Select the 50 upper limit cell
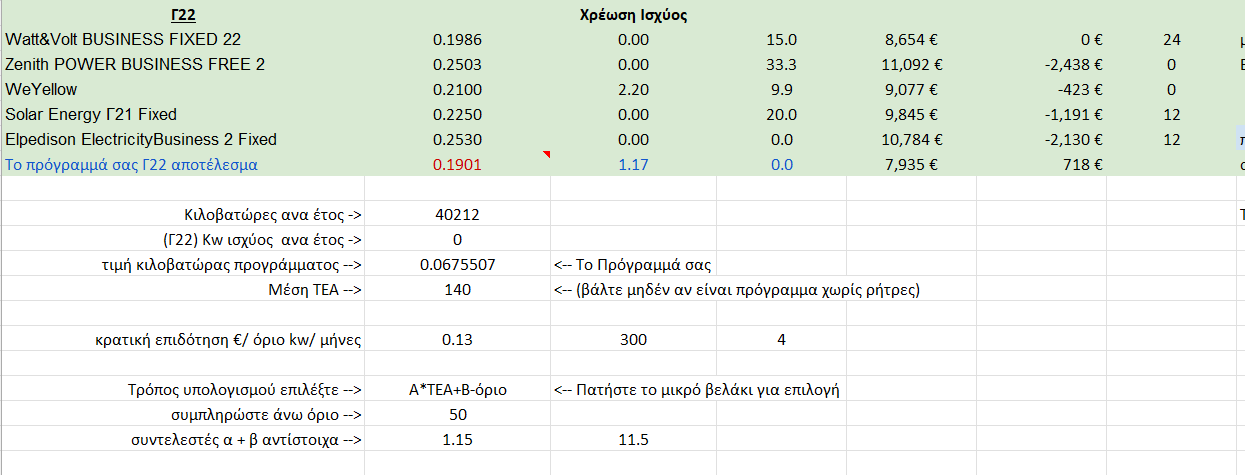This screenshot has width=1245, height=475. [x=457, y=415]
